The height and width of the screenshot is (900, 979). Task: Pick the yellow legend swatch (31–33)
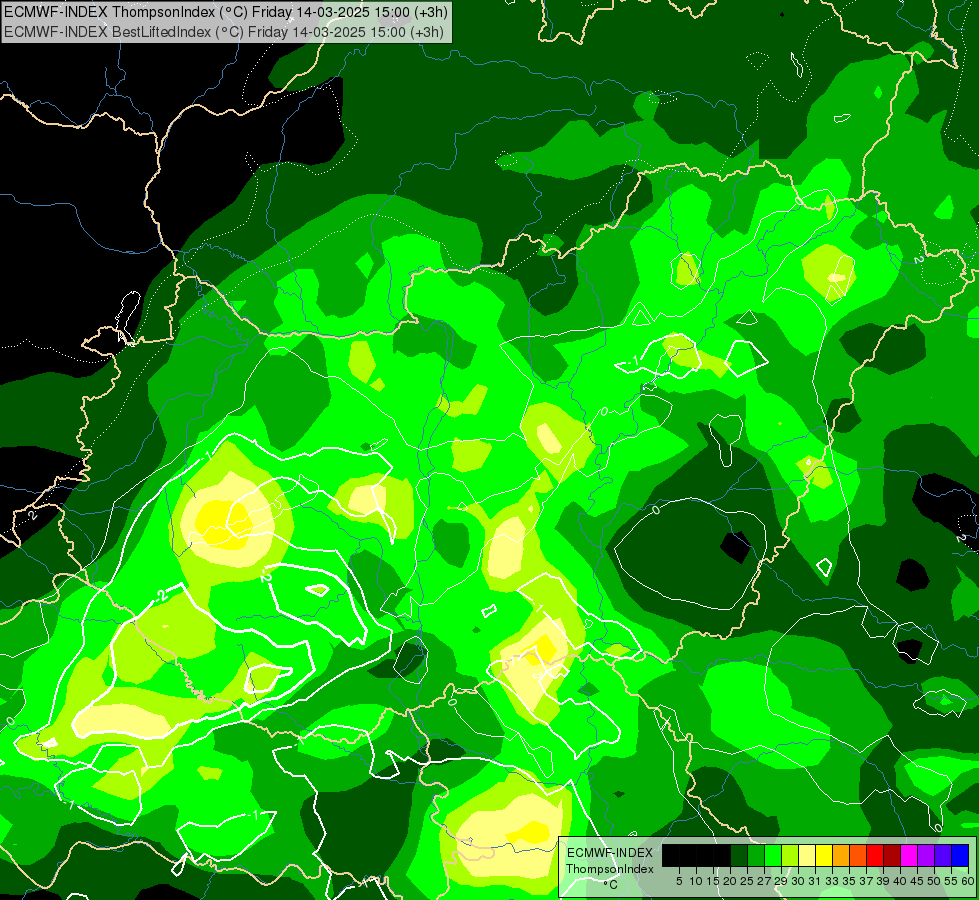[x=824, y=856]
